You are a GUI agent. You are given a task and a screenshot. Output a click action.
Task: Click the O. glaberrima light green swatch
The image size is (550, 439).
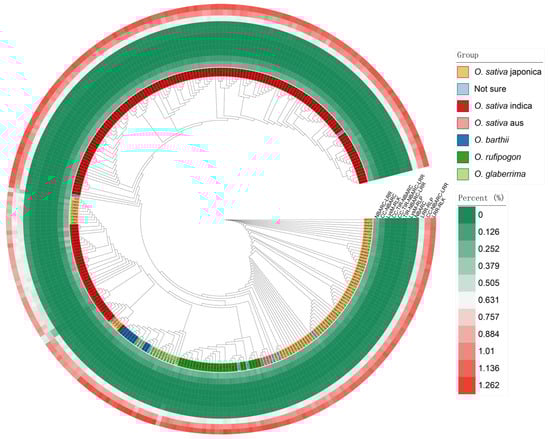[463, 174]
